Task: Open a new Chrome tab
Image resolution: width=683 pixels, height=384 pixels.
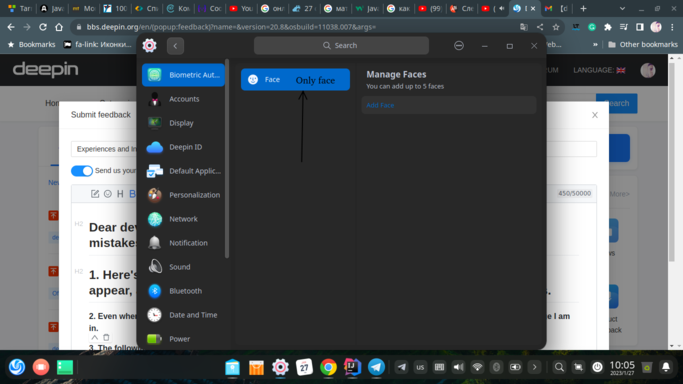Action: coord(583,8)
